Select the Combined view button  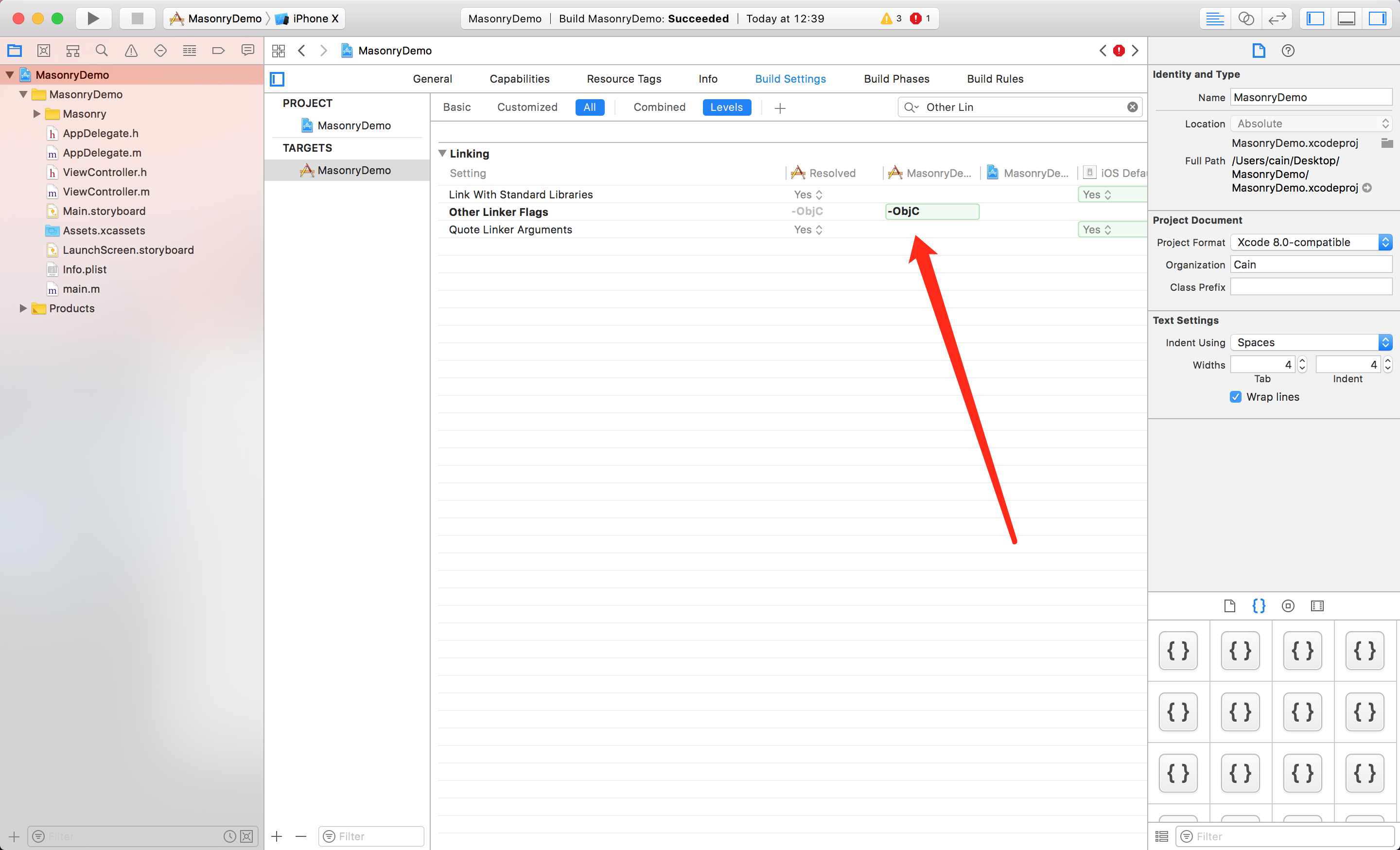point(659,107)
